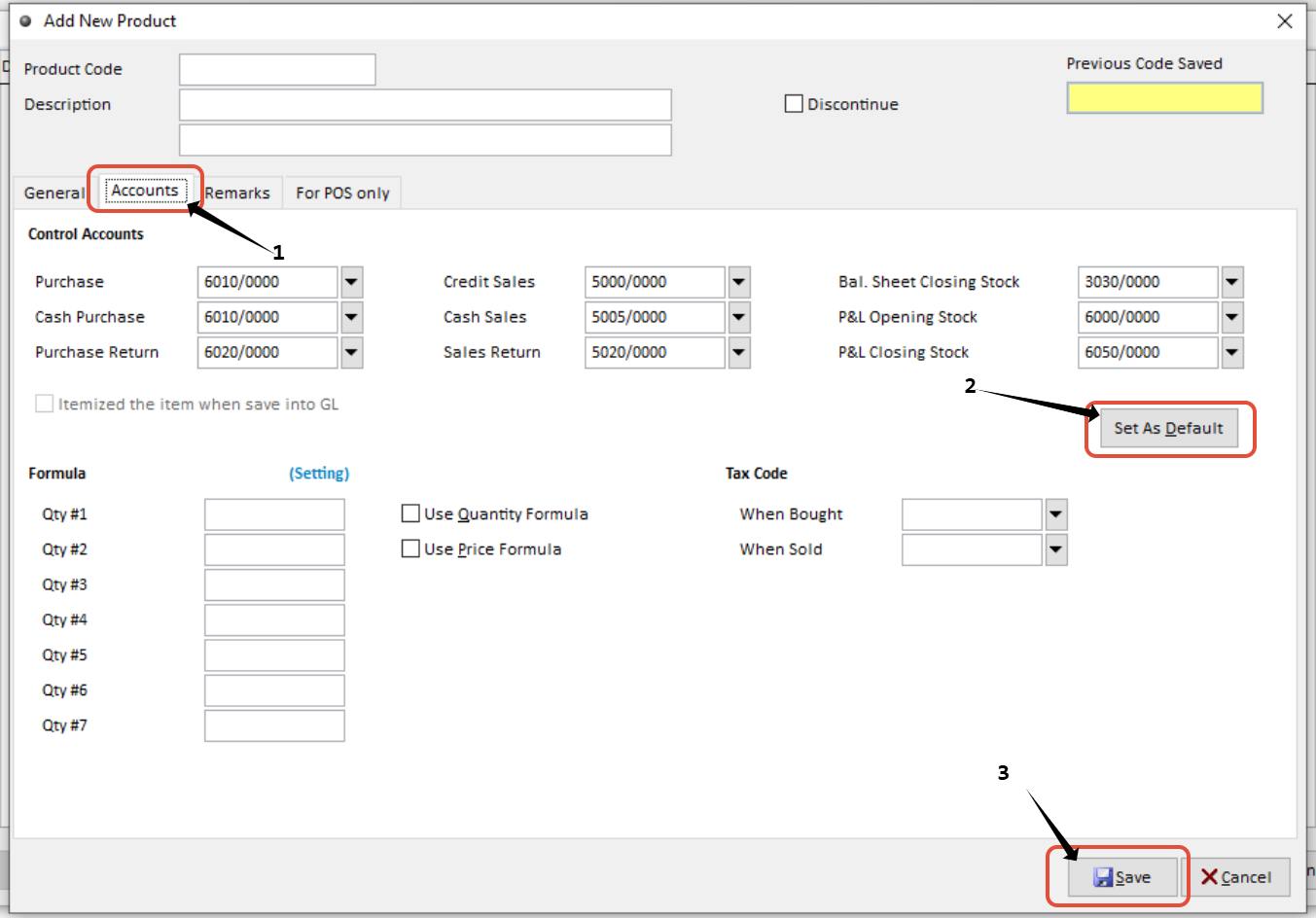
Task: Open the For POS only tab
Action: 342,193
